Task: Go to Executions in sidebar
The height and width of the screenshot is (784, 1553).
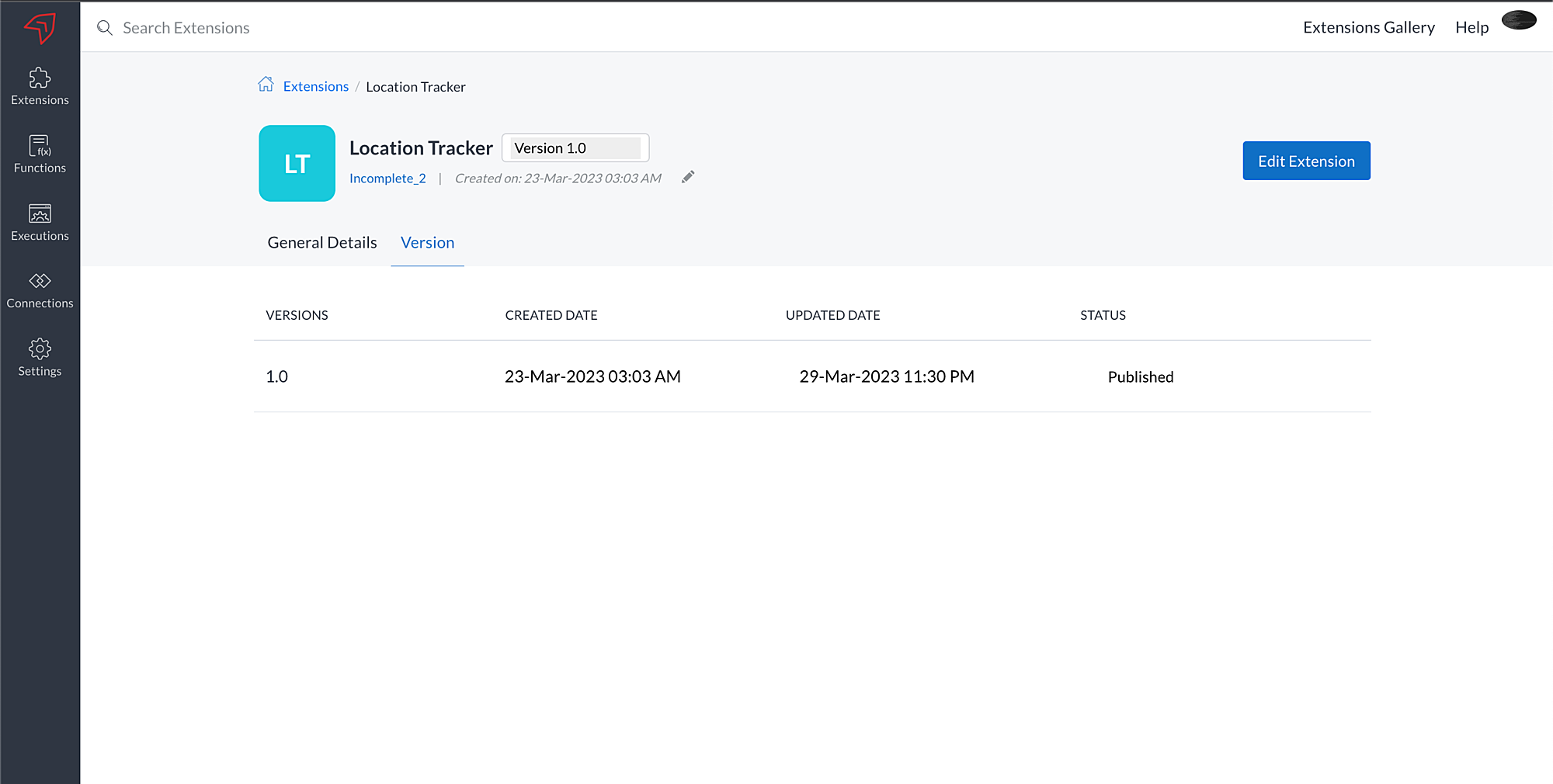Action: 40,222
